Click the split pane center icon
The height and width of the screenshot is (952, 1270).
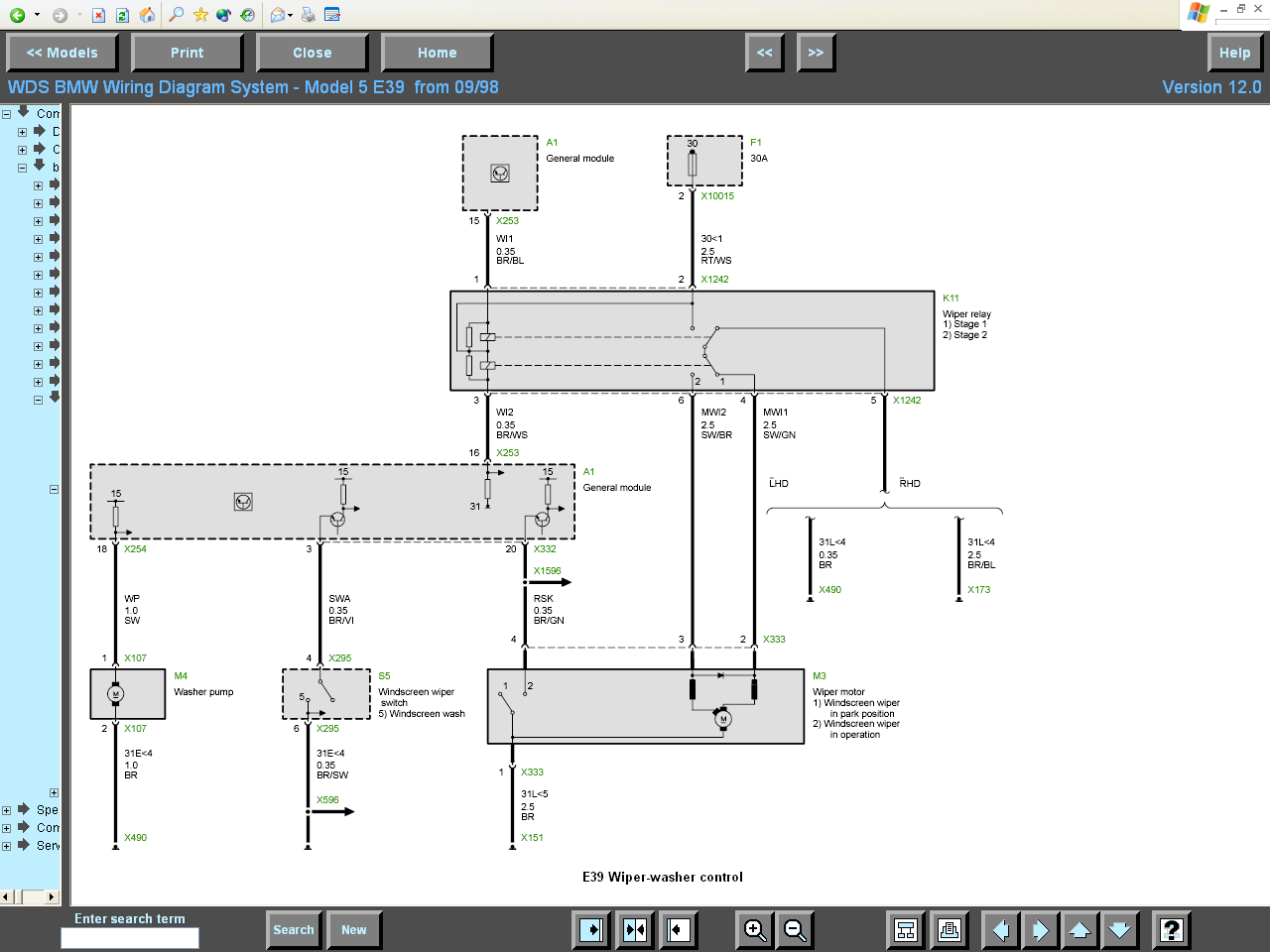[x=635, y=930]
